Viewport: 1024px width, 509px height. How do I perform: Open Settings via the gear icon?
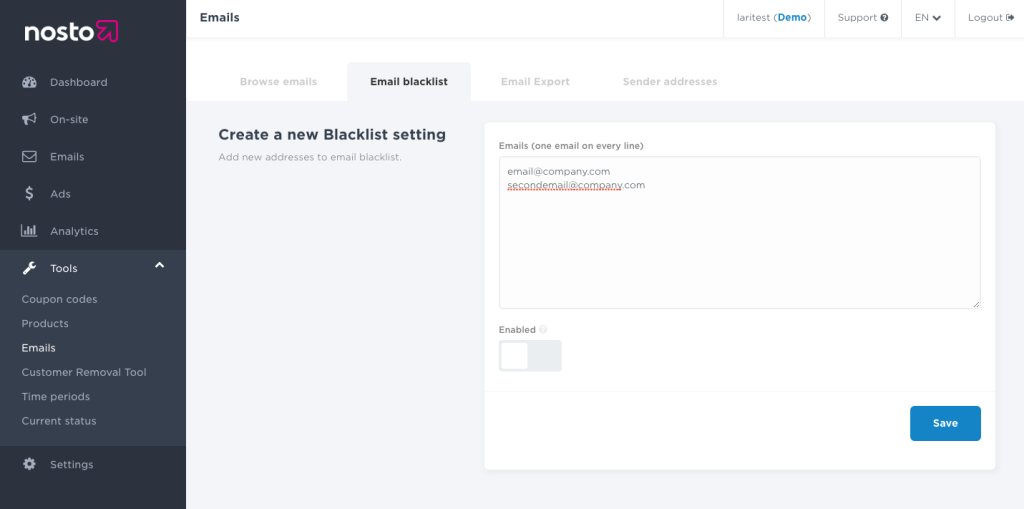click(29, 464)
